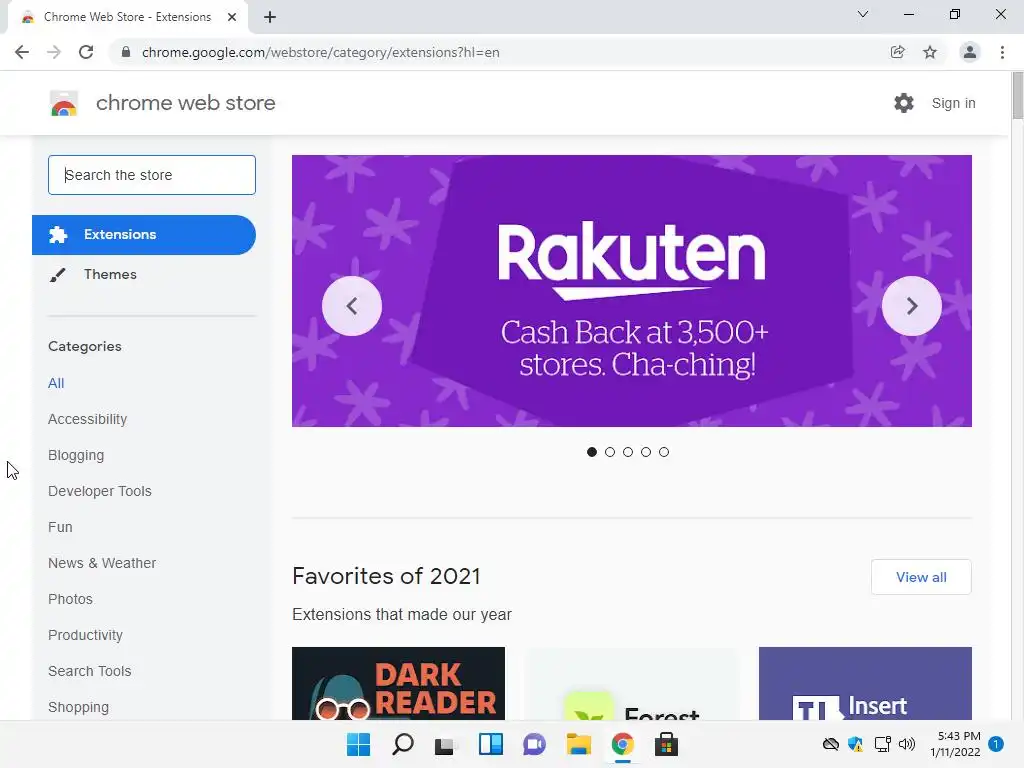Open the Widgets panel from taskbar
This screenshot has height=768, width=1024.
point(491,744)
